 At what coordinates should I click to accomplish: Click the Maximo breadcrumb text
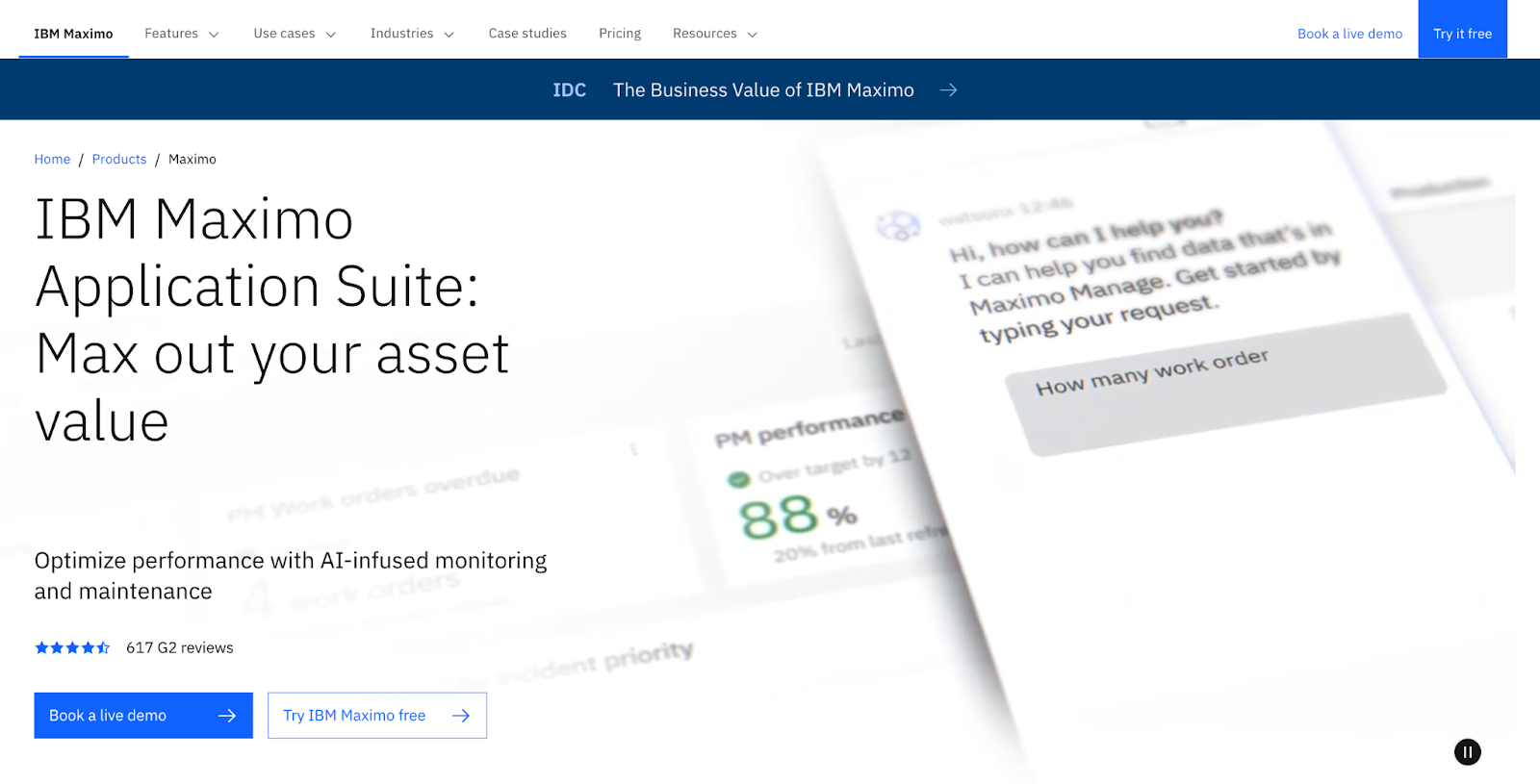[x=192, y=159]
